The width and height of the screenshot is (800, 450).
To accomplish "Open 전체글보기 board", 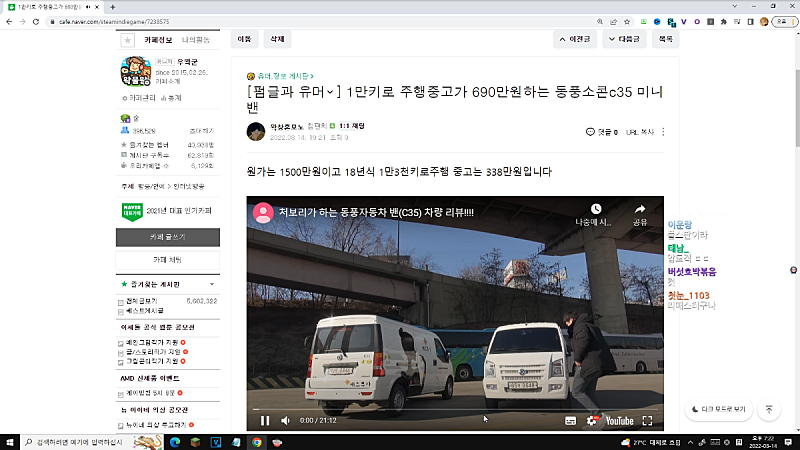I will click(141, 302).
